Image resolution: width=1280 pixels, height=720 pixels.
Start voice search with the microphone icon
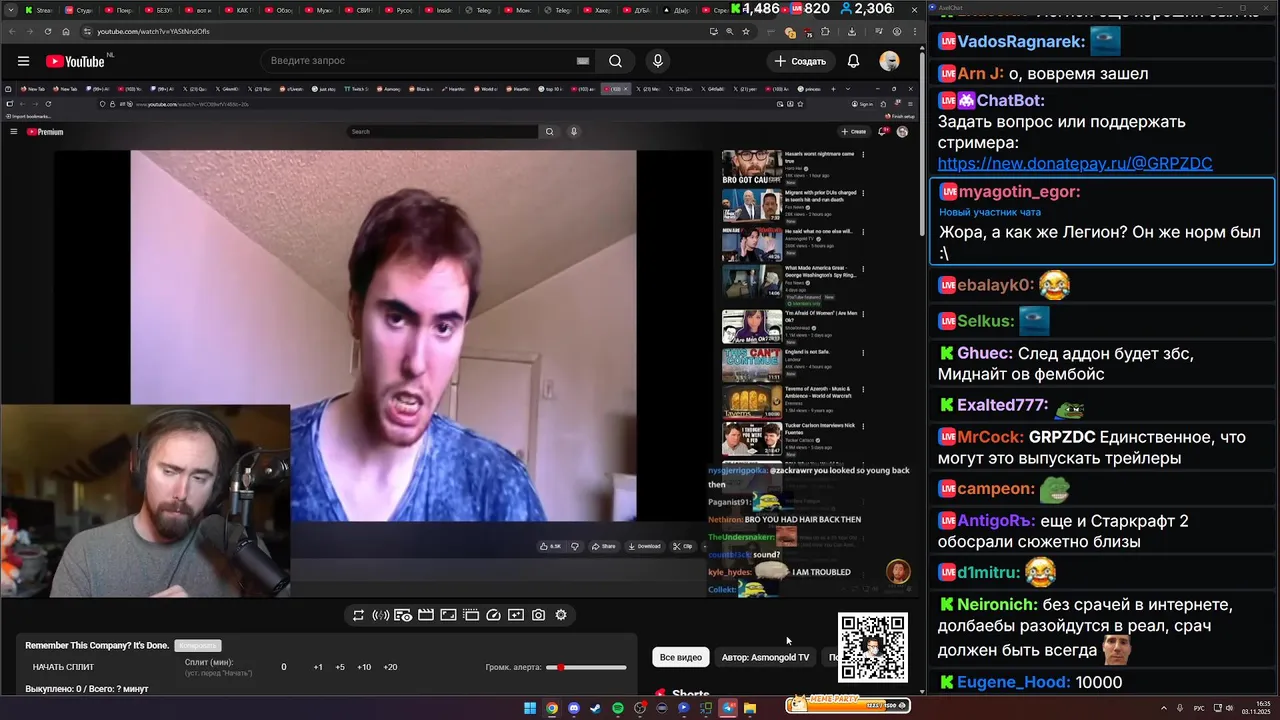657,61
